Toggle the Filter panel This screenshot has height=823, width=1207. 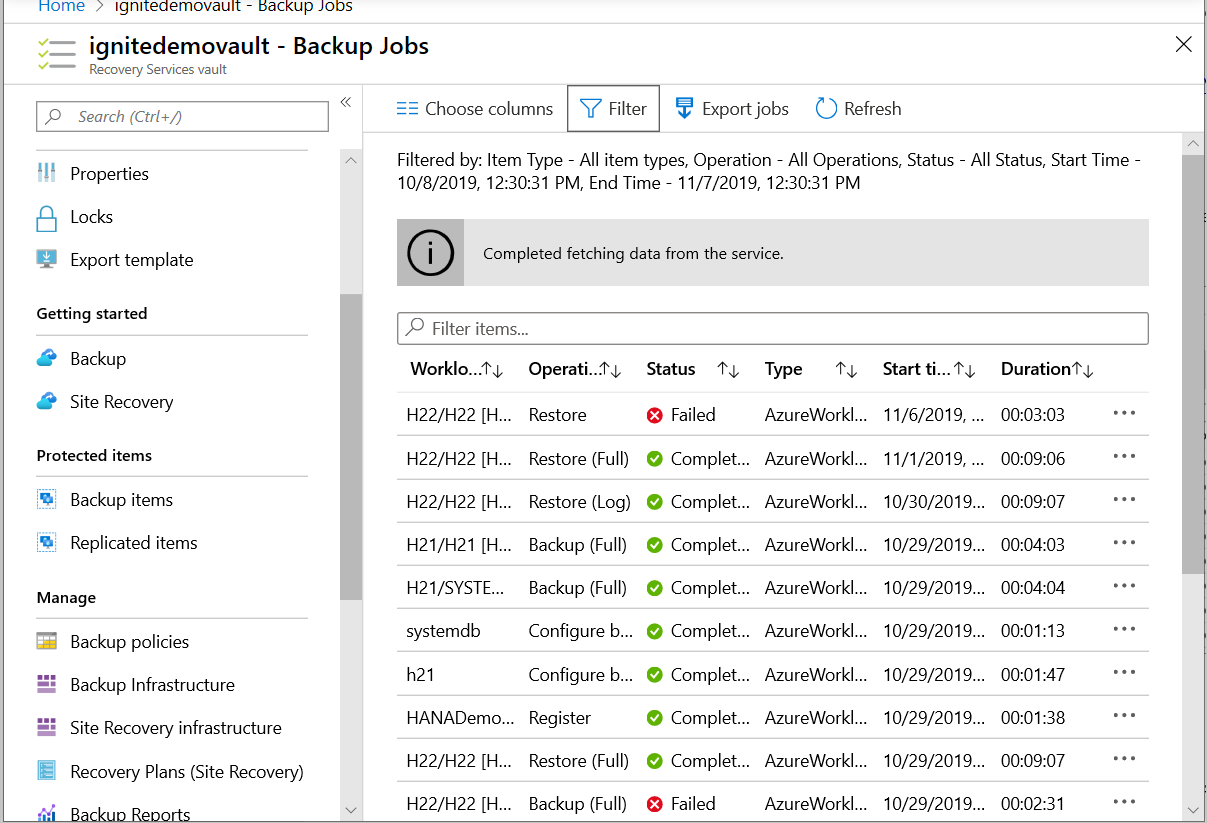[613, 108]
